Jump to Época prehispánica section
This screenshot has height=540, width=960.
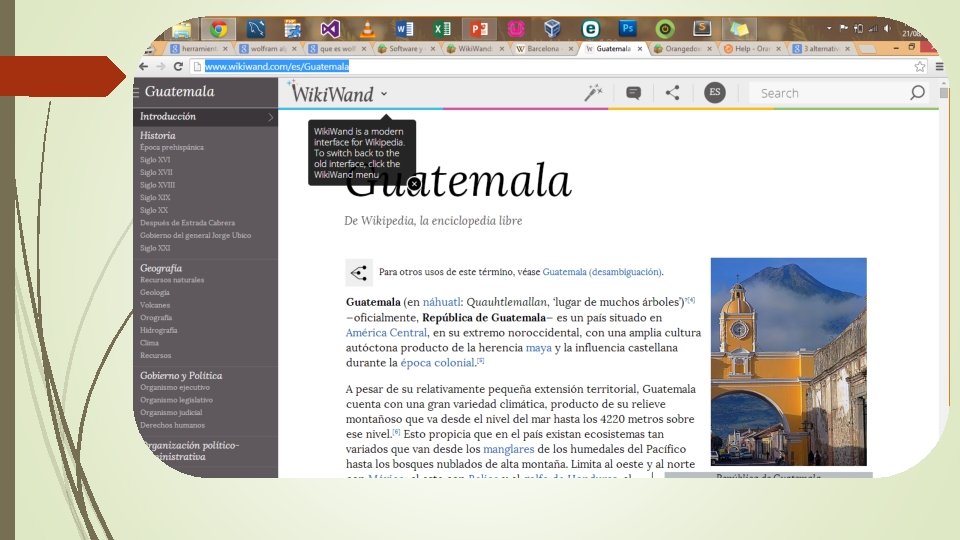point(171,148)
